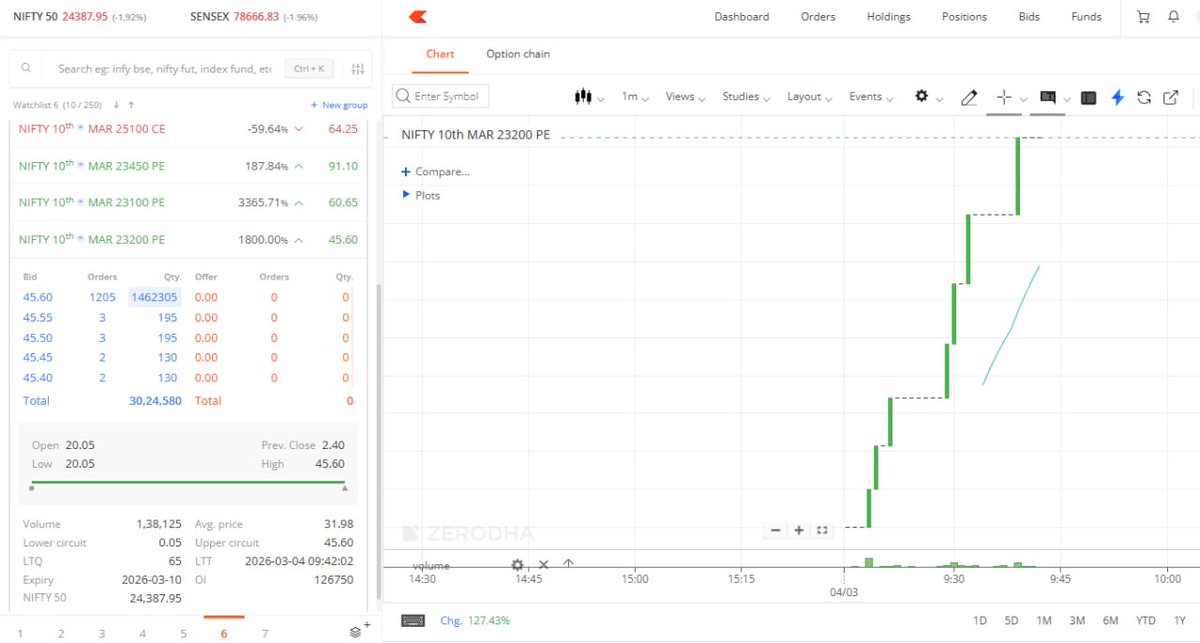
Task: Open Funds page
Action: pyautogui.click(x=1086, y=17)
